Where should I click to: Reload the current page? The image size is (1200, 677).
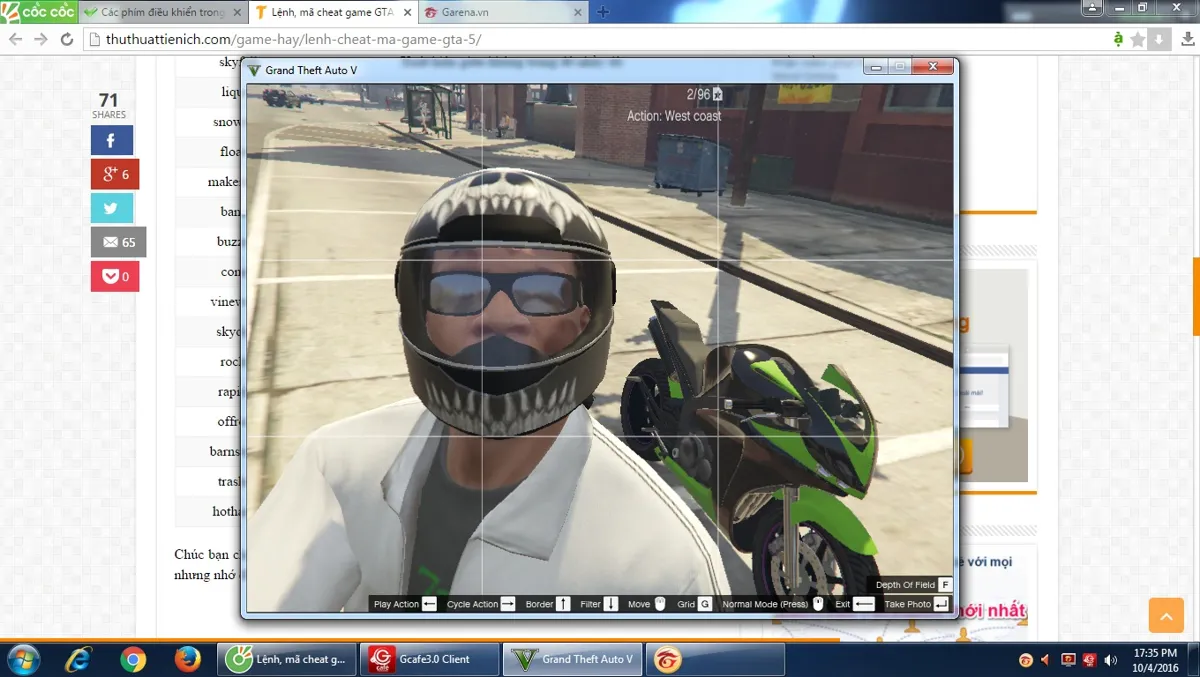click(67, 39)
